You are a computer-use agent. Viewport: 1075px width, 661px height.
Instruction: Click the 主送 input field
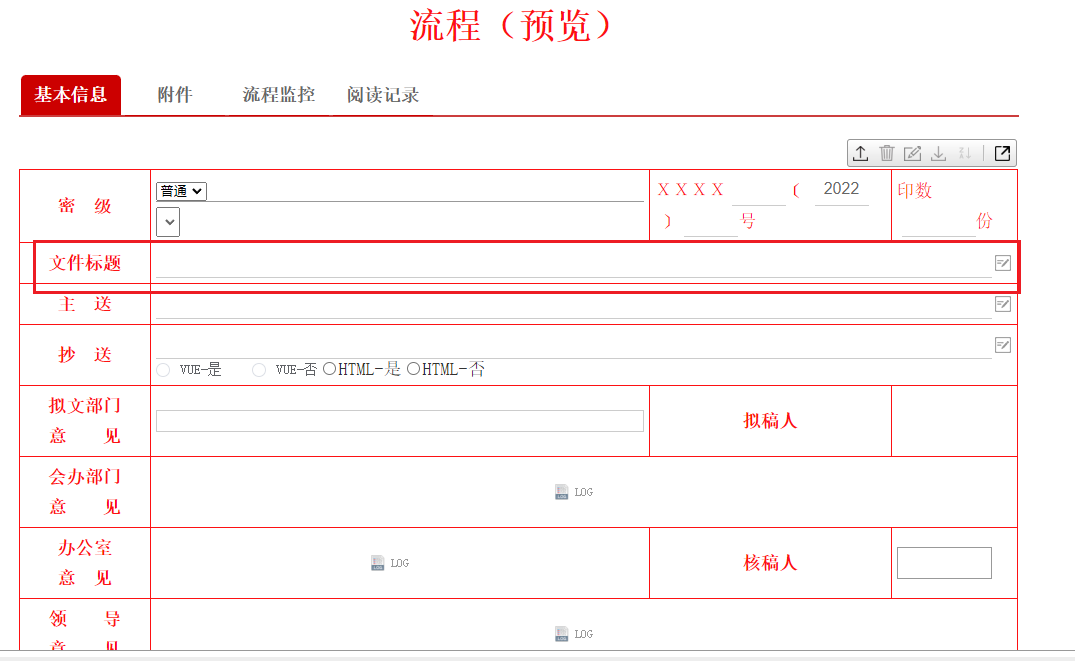pos(574,304)
